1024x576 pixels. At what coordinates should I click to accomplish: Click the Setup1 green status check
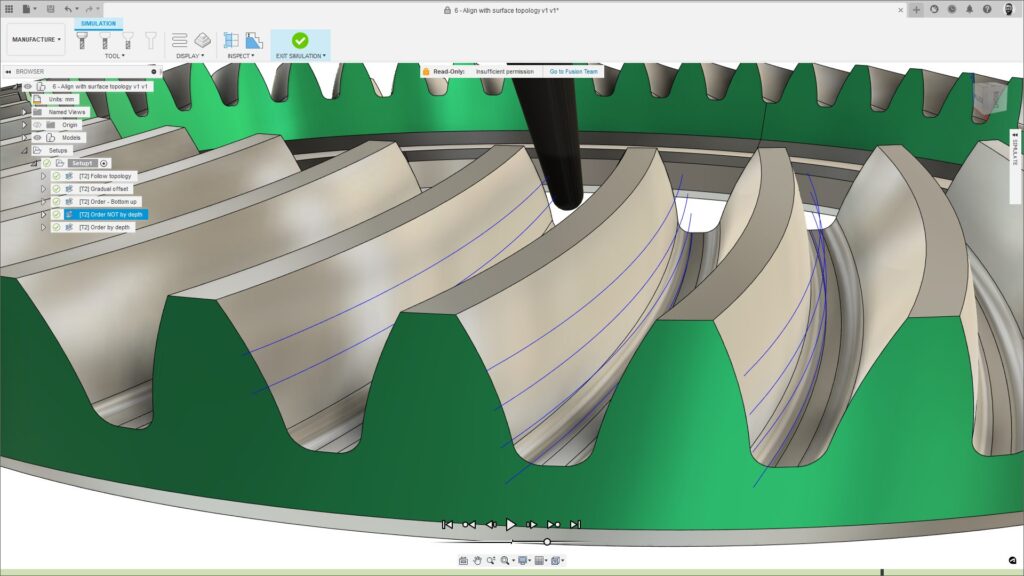click(x=47, y=163)
